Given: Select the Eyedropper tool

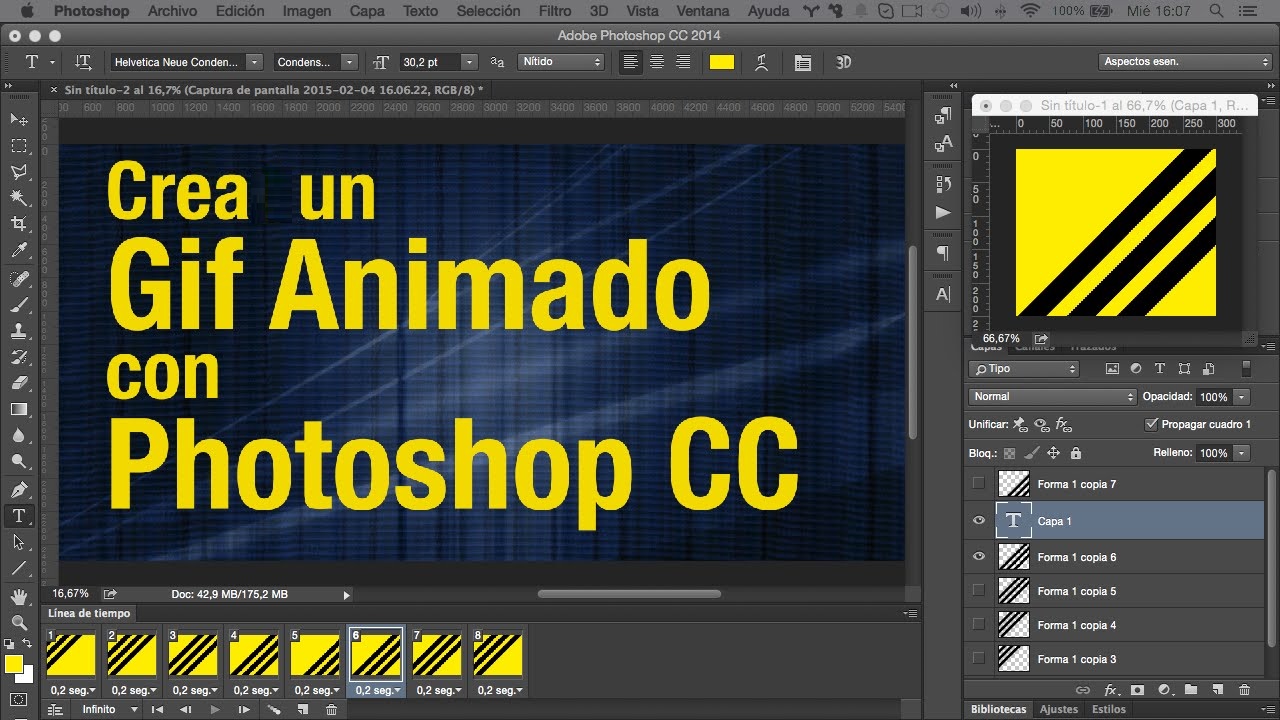Looking at the screenshot, I should tap(19, 251).
